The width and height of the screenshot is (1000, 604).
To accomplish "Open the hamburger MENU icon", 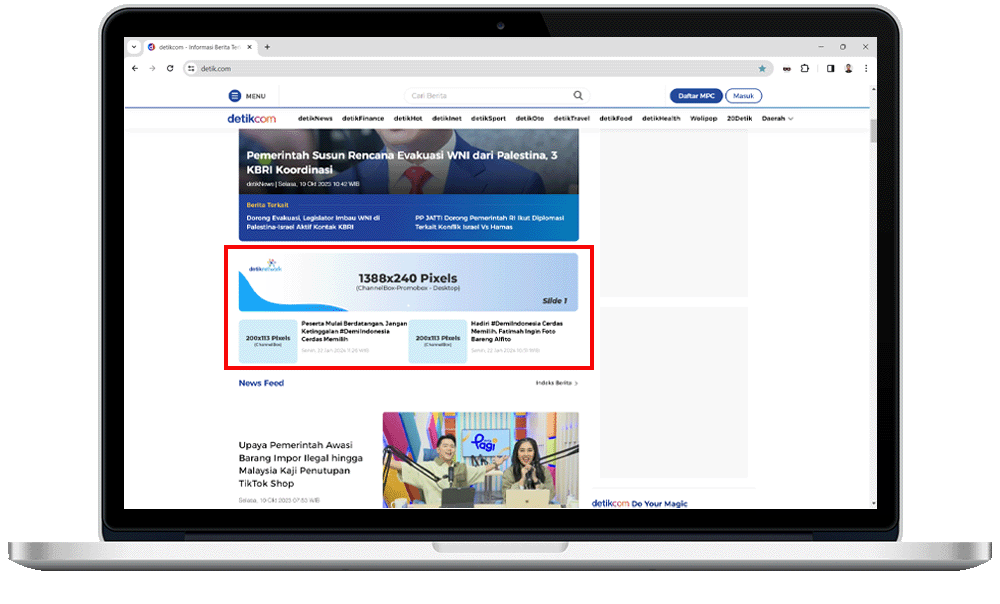I will pyautogui.click(x=235, y=96).
